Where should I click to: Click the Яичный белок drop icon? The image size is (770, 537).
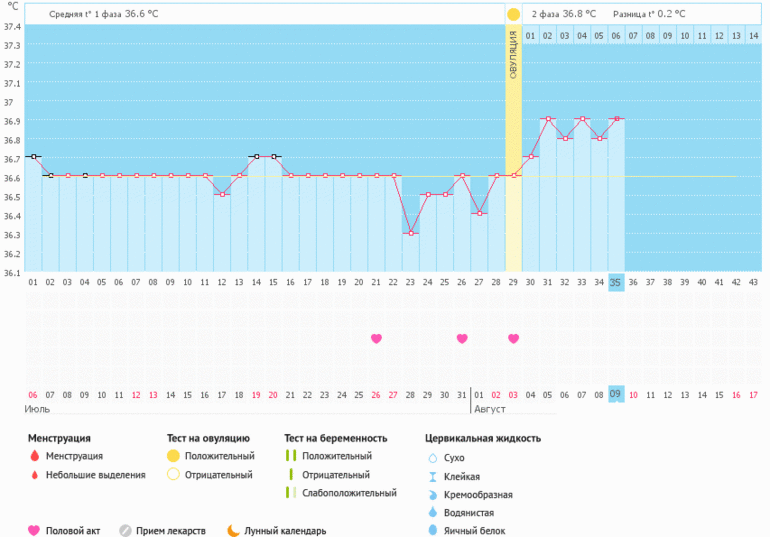(x=432, y=531)
